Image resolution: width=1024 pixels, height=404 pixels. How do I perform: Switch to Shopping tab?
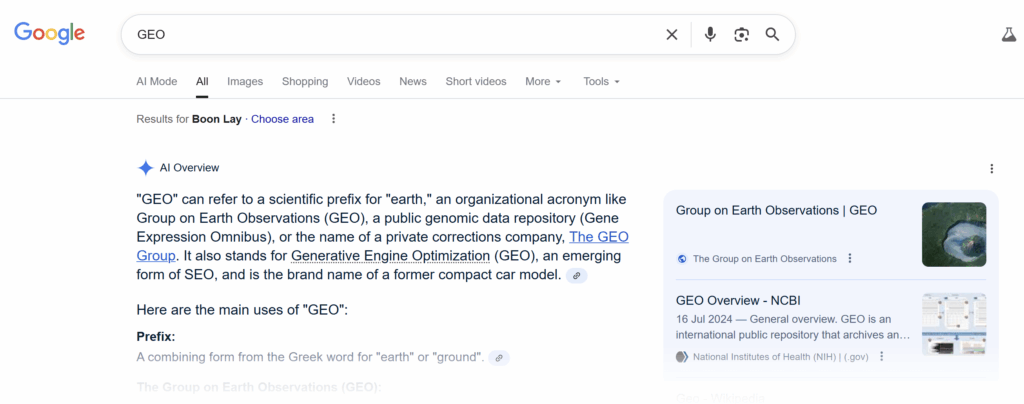point(305,82)
